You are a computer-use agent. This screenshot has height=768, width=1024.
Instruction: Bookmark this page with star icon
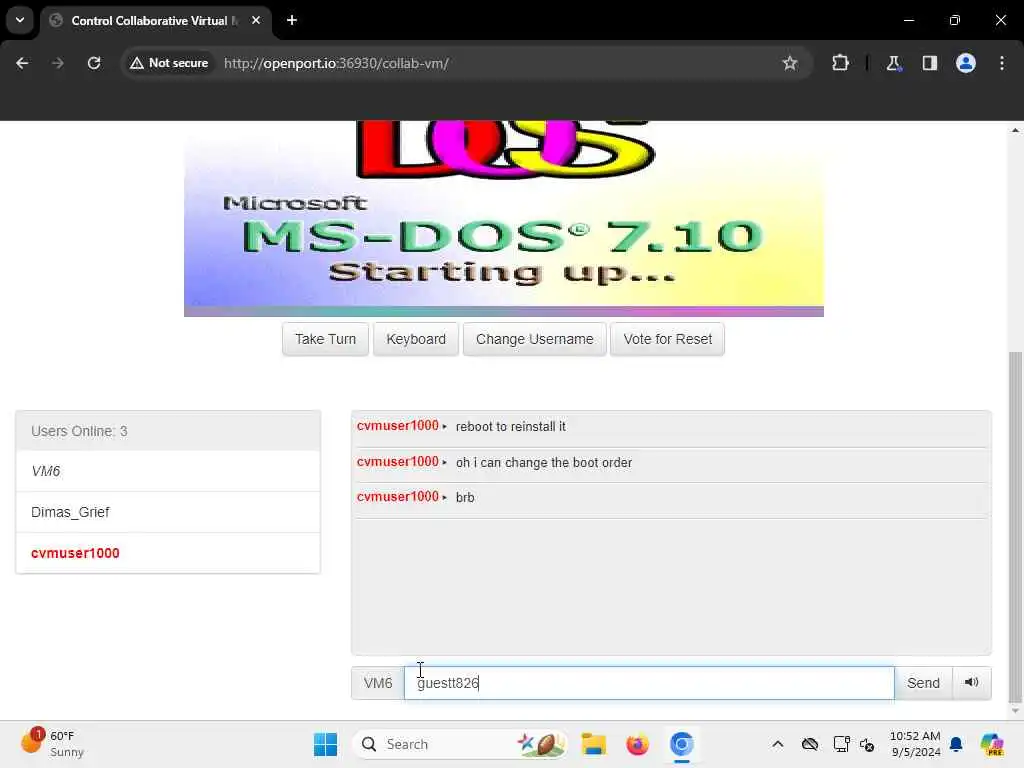pyautogui.click(x=790, y=63)
